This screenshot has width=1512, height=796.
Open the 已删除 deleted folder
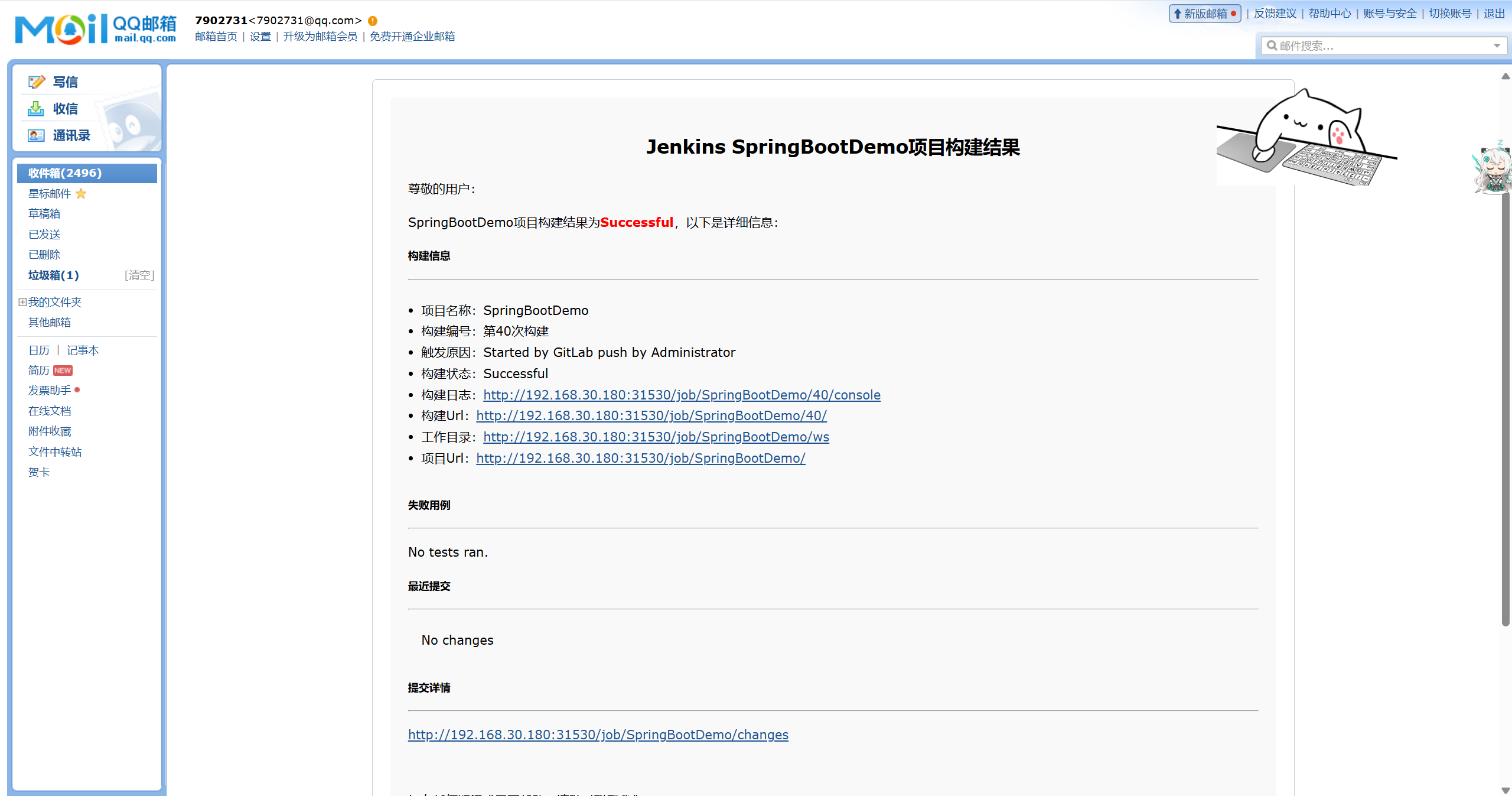point(44,255)
